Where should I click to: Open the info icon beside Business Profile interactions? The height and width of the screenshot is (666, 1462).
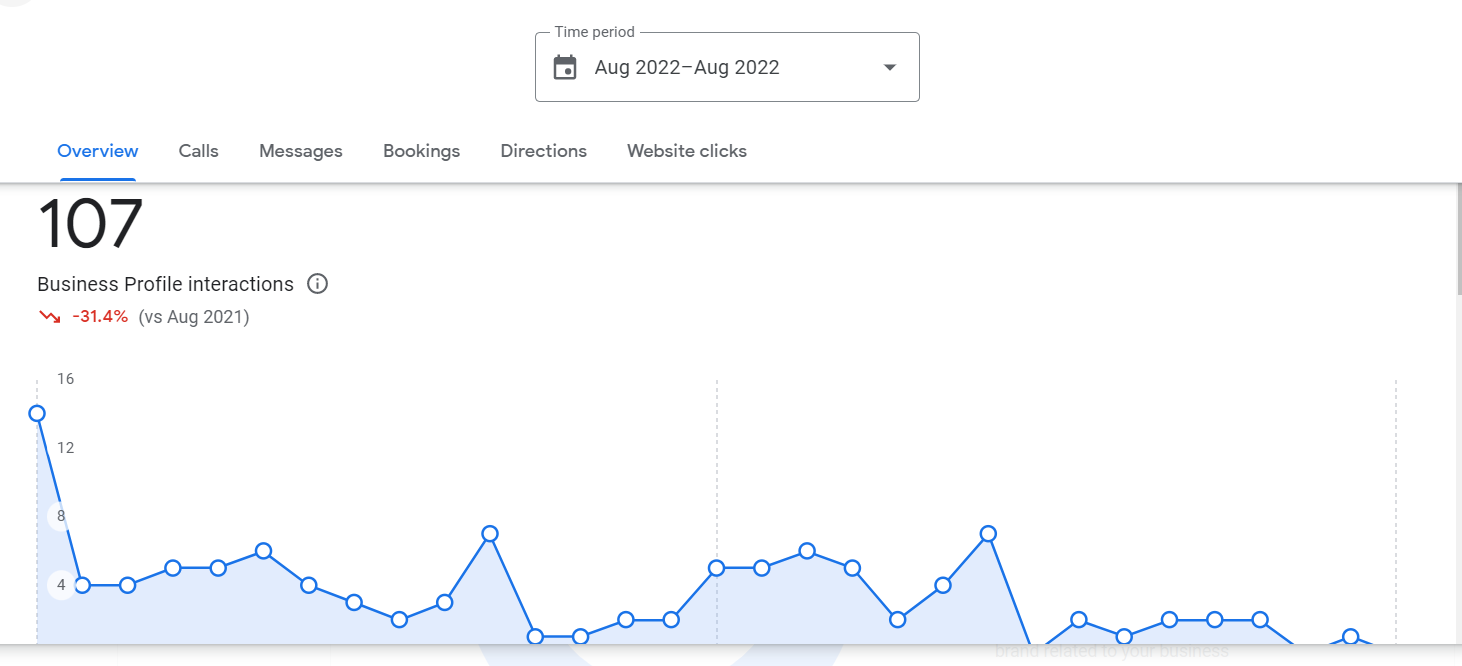317,284
